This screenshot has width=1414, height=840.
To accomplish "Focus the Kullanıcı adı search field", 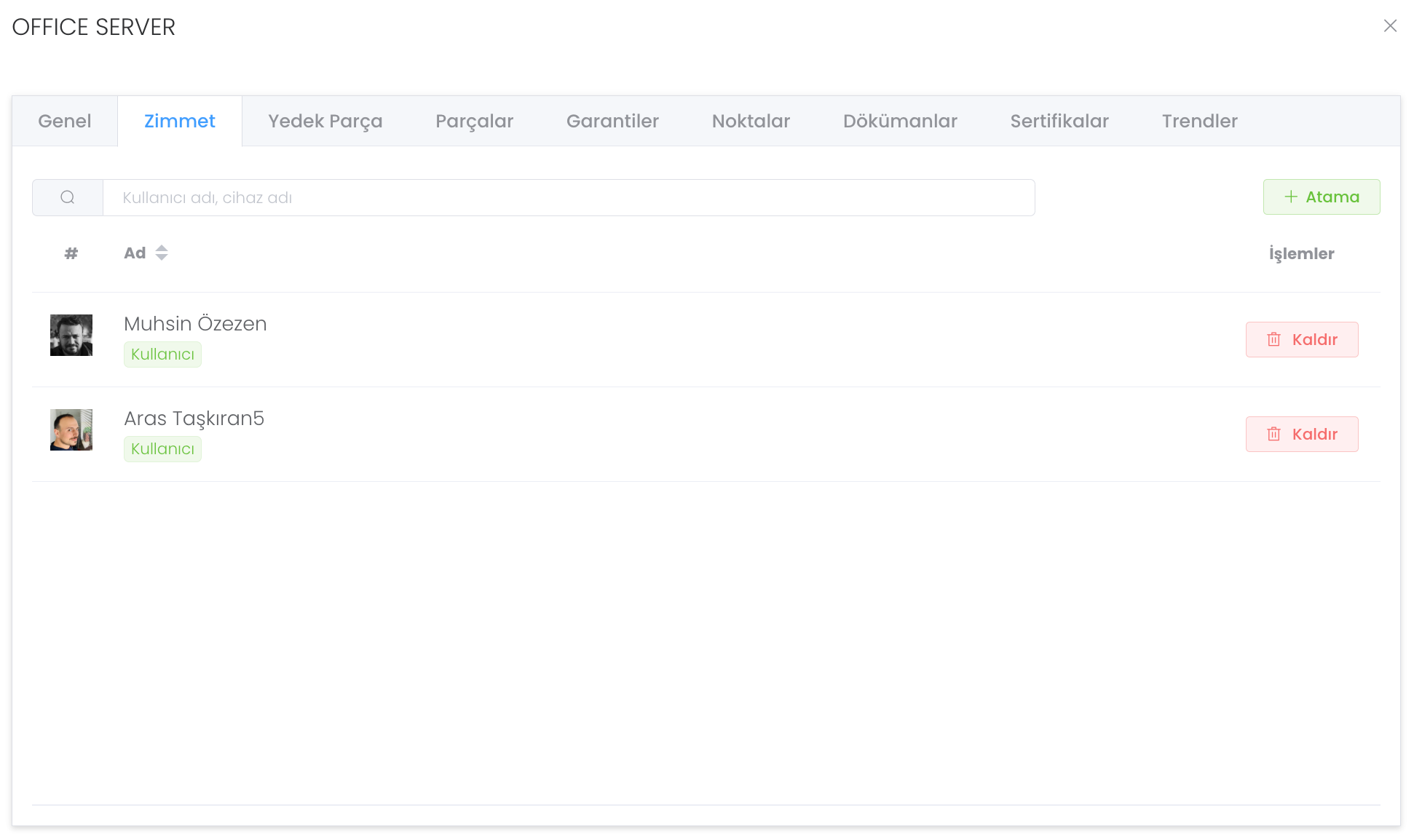I will [x=568, y=198].
